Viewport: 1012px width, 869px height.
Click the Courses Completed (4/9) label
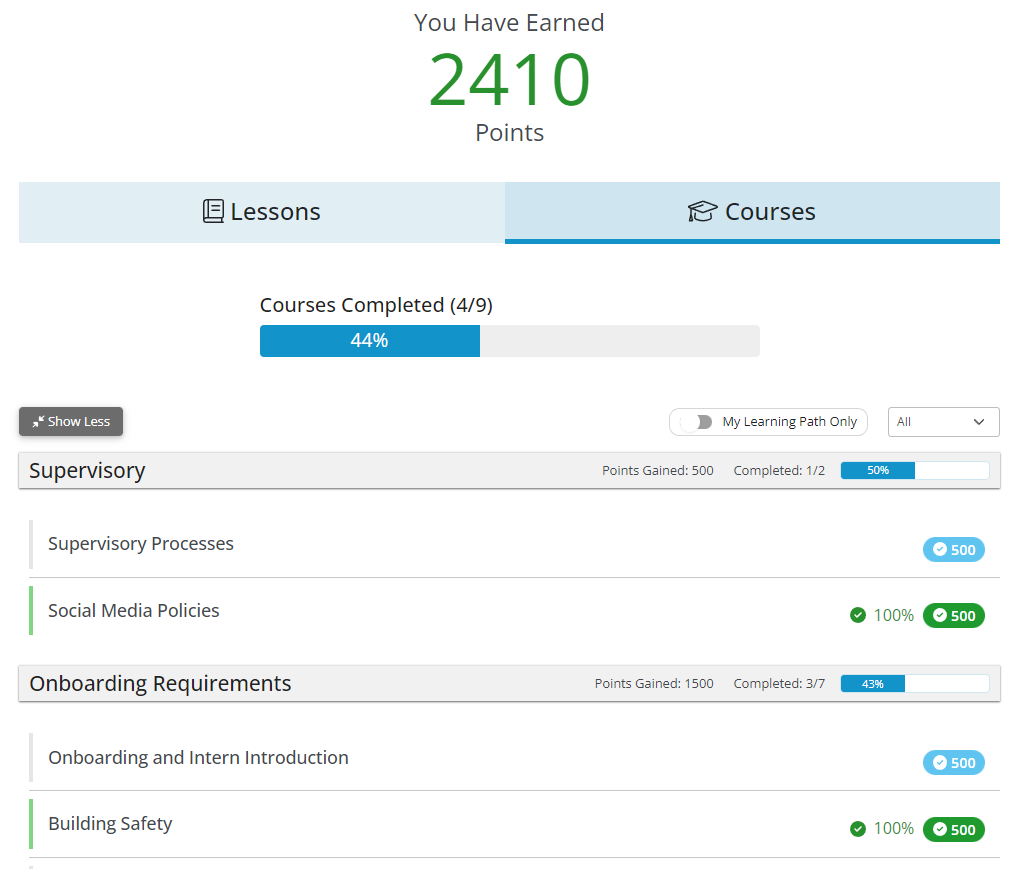point(376,305)
